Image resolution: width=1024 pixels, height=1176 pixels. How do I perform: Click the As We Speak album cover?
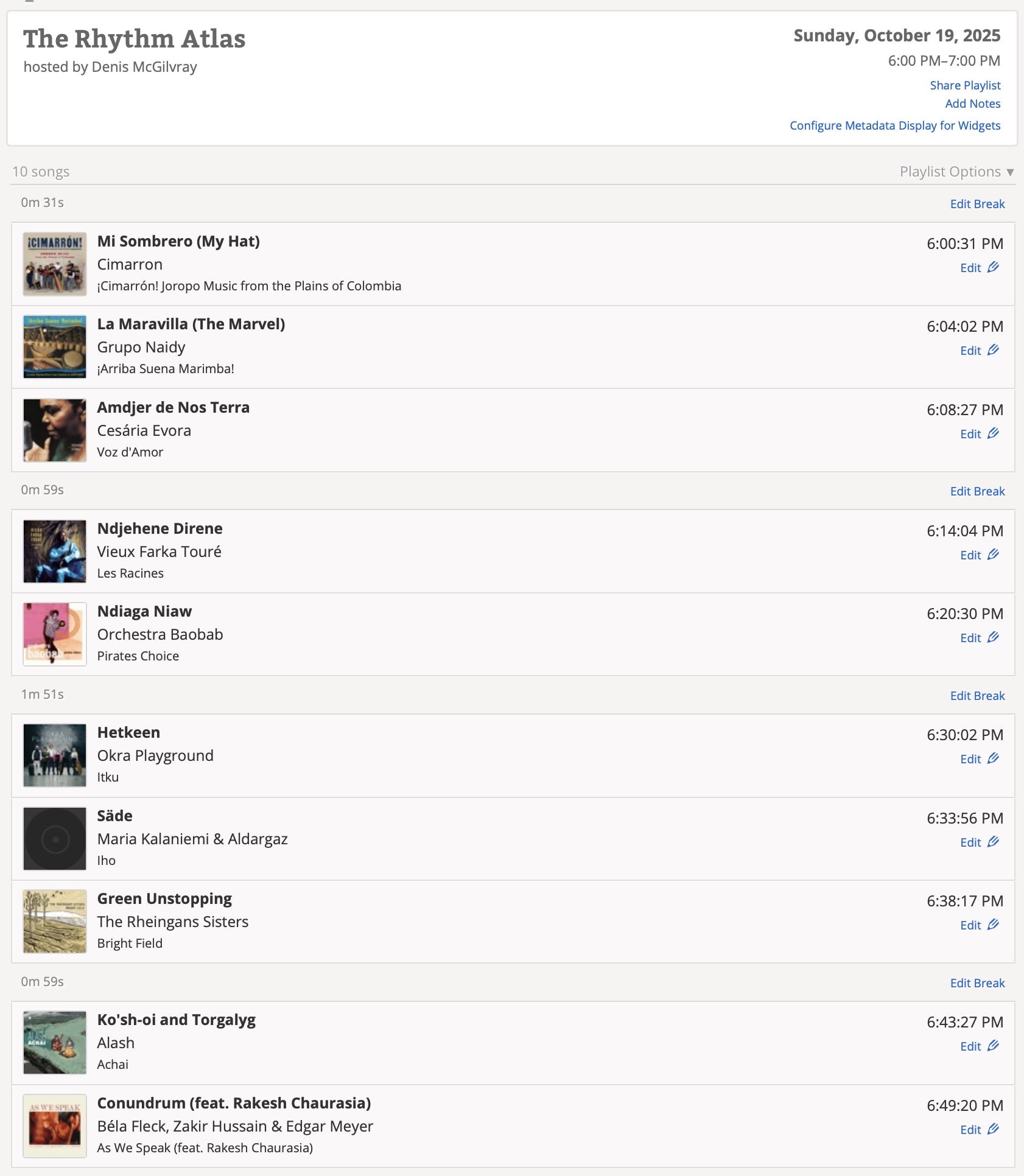(x=55, y=1126)
